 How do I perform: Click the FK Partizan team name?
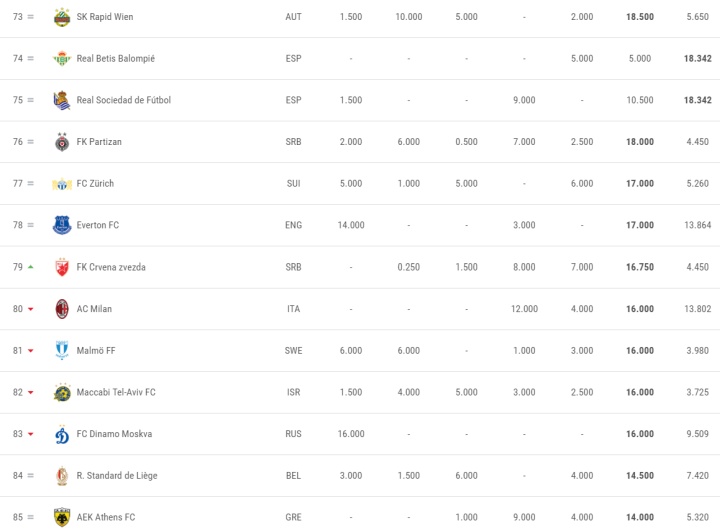(x=99, y=142)
